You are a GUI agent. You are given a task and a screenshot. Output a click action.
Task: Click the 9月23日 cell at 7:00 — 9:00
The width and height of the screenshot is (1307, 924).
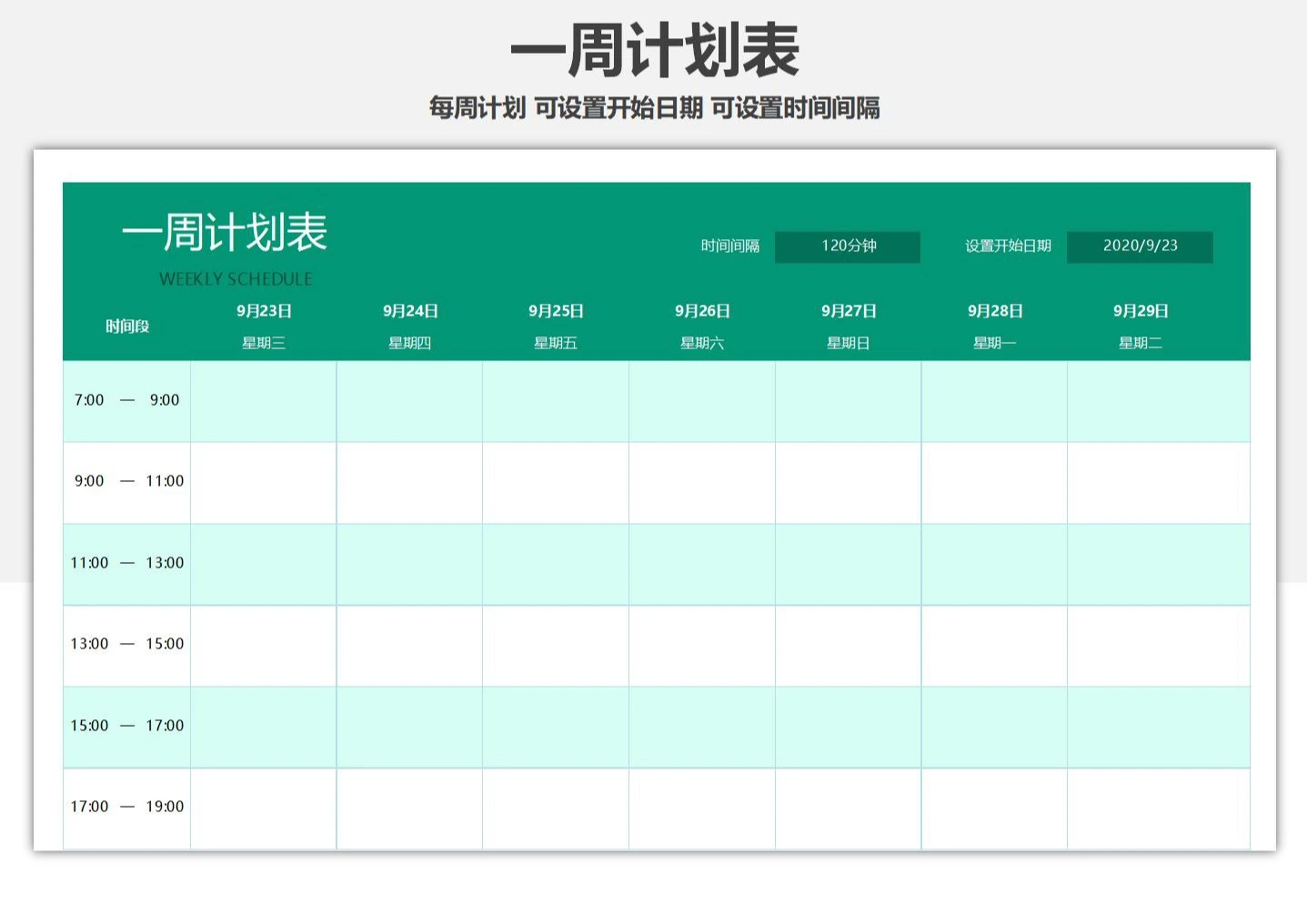pyautogui.click(x=264, y=401)
